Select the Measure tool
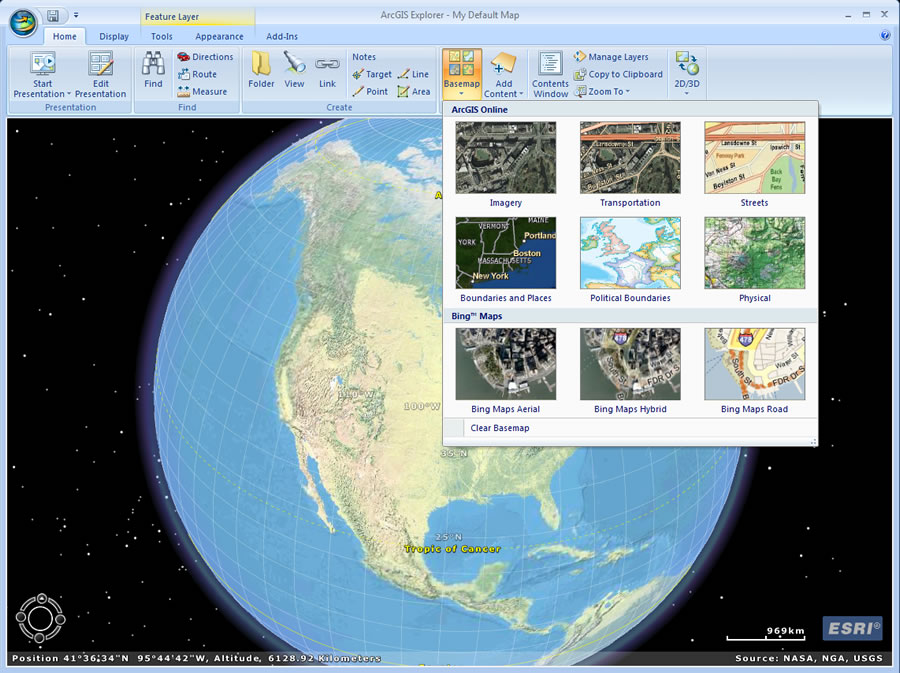This screenshot has width=900, height=673. tap(202, 91)
